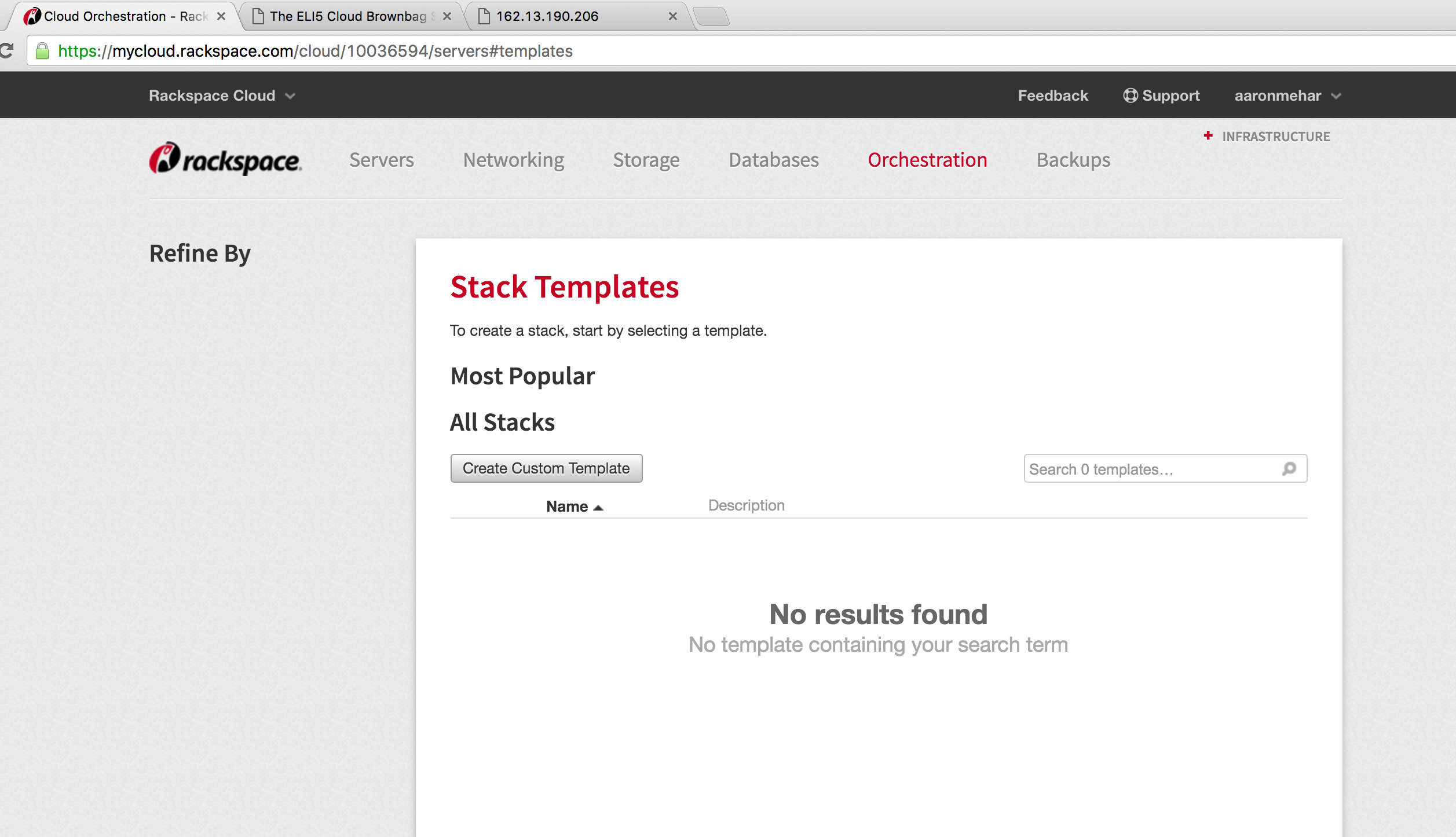The image size is (1456, 837).
Task: Open the Servers navigation menu
Action: [x=382, y=160]
